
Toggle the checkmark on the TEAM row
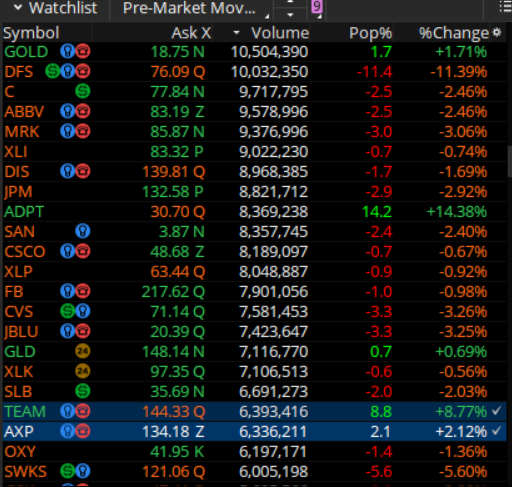click(497, 411)
